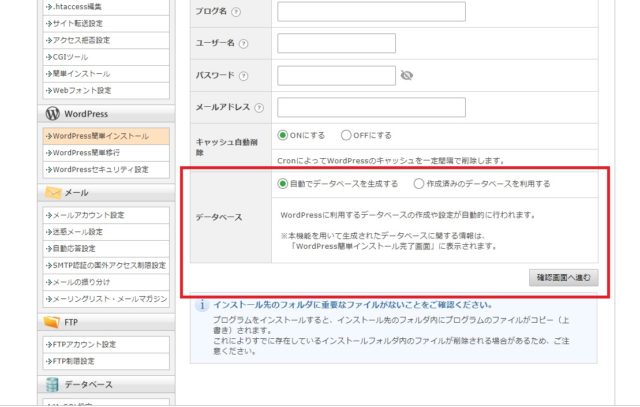Click the ブログ名 input field
The width and height of the screenshot is (640, 407).
371,11
